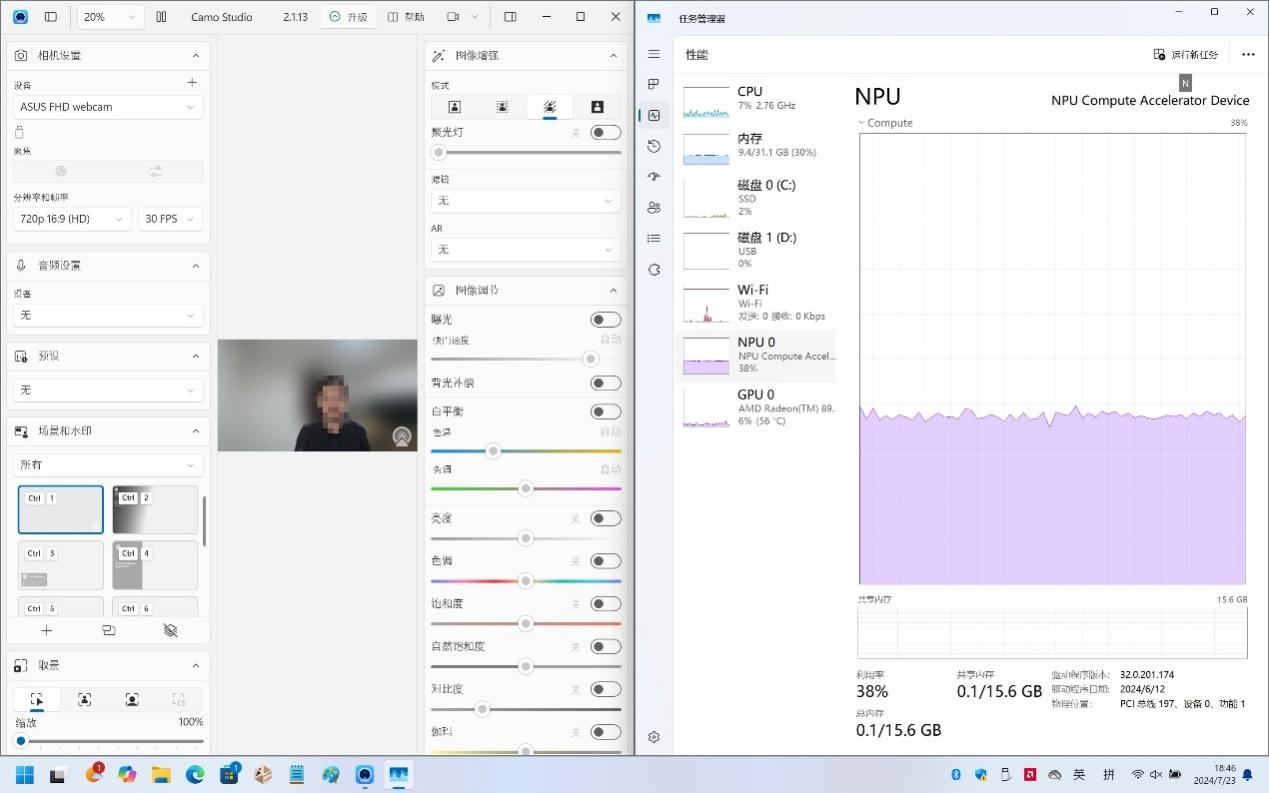
Task: Select the third image enhancement mode icon
Action: pos(549,107)
